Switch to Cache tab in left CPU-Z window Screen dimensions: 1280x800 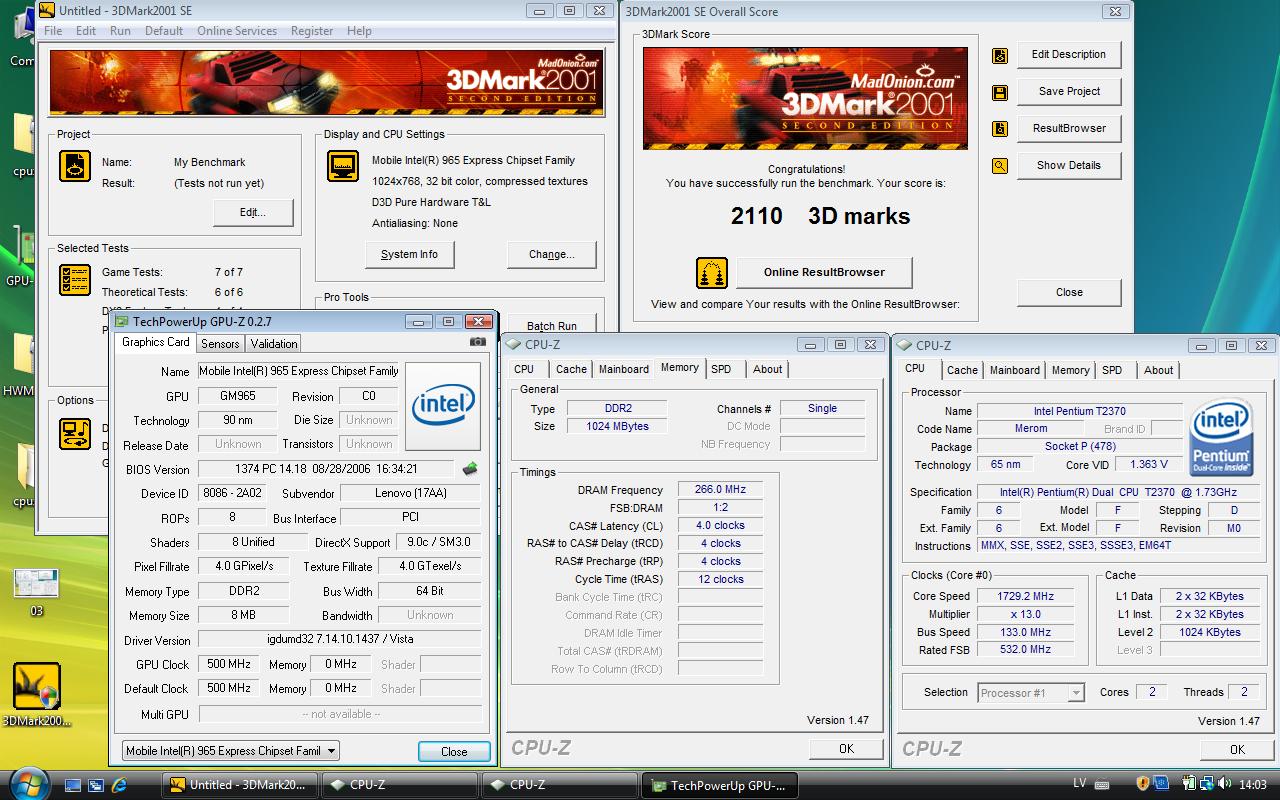tap(571, 369)
